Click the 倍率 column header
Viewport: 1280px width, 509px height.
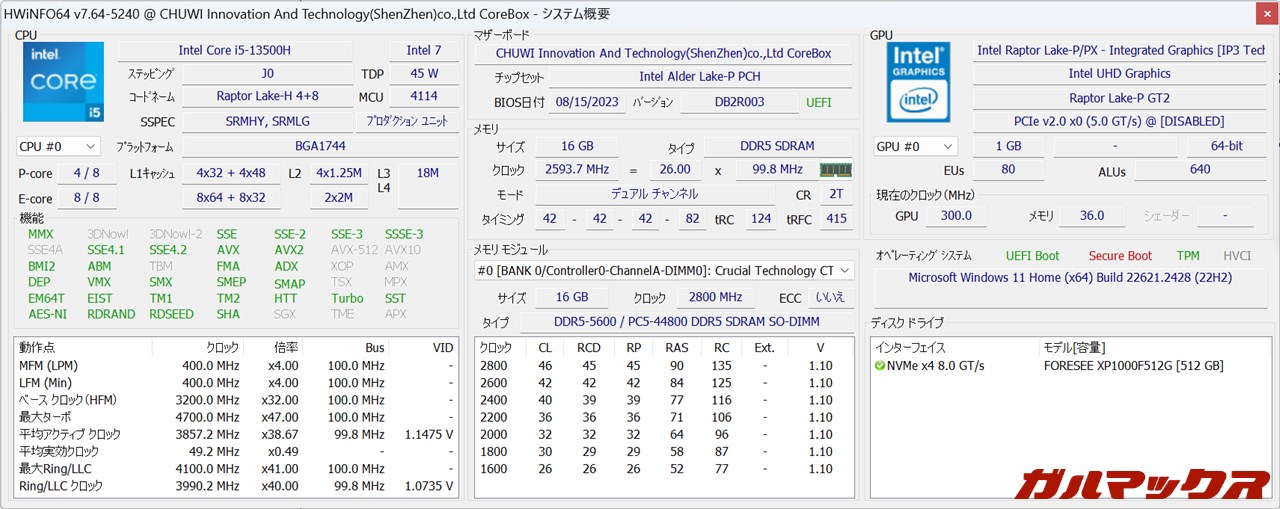pyautogui.click(x=286, y=347)
